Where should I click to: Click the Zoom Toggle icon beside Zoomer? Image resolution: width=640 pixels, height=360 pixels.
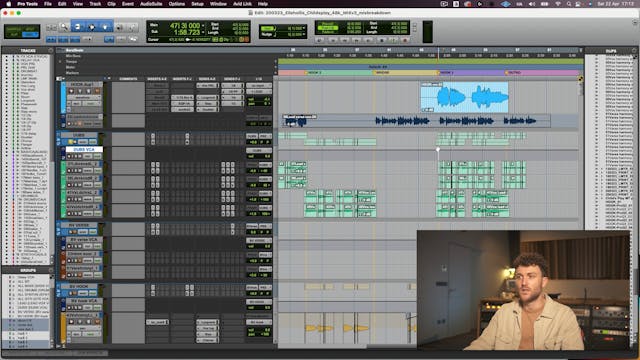51,27
